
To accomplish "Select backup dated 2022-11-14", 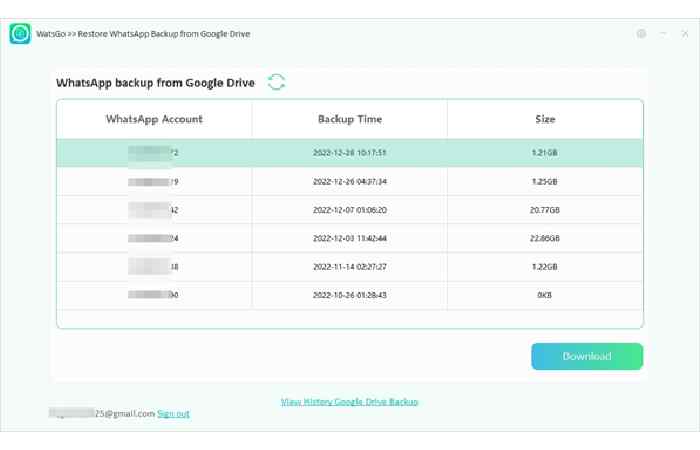I will [x=350, y=267].
